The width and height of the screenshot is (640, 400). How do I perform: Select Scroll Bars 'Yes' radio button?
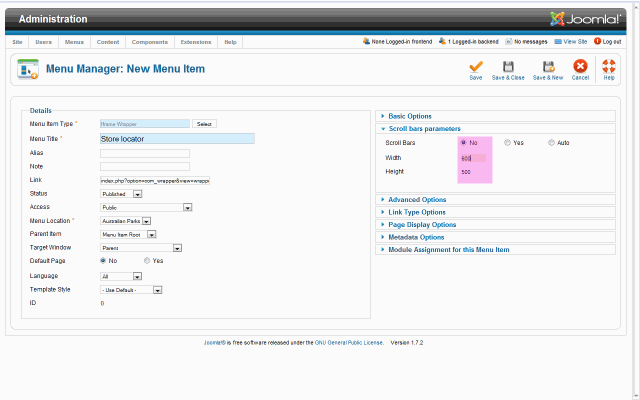507,143
